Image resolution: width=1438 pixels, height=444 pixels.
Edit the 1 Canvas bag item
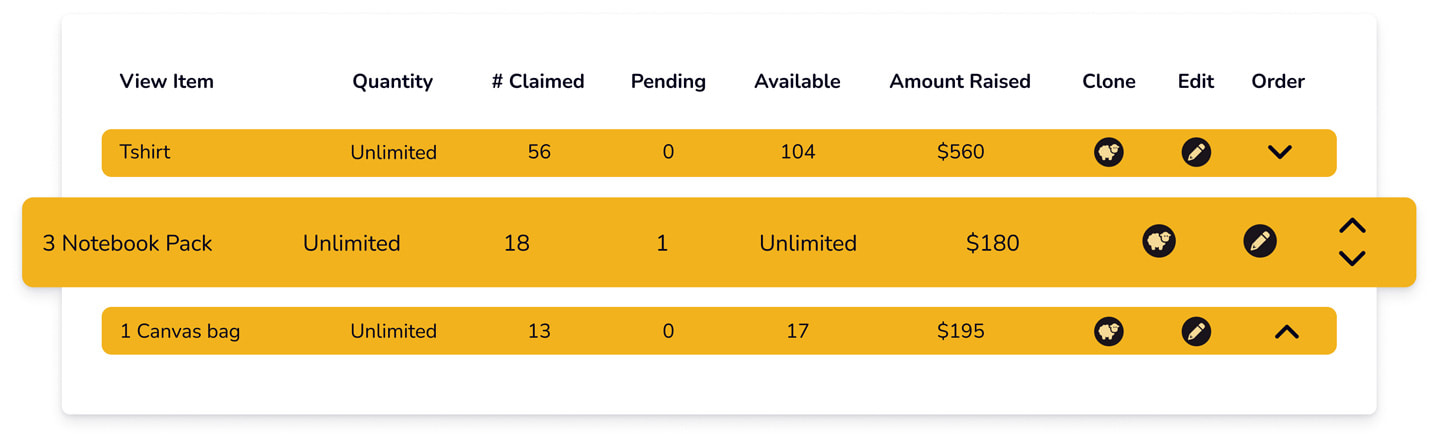click(1196, 331)
